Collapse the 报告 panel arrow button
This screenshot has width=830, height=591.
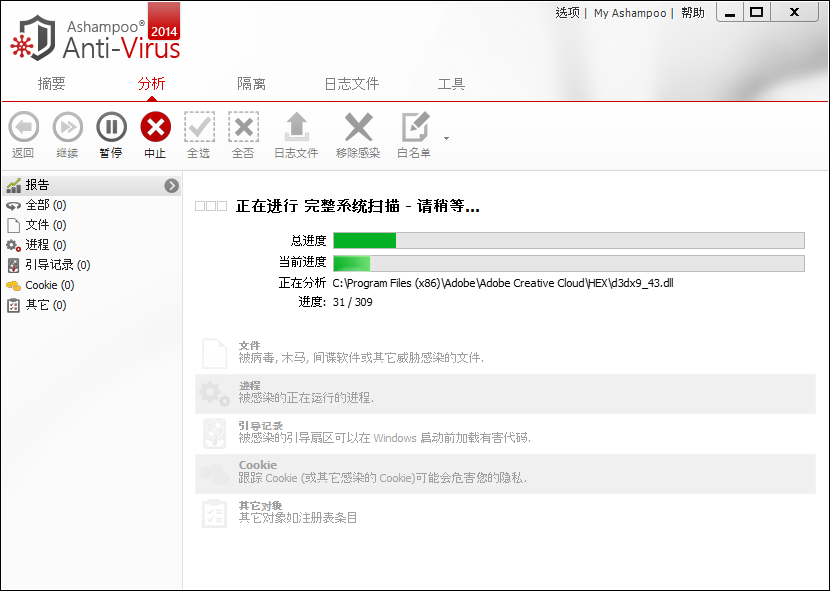(x=172, y=185)
